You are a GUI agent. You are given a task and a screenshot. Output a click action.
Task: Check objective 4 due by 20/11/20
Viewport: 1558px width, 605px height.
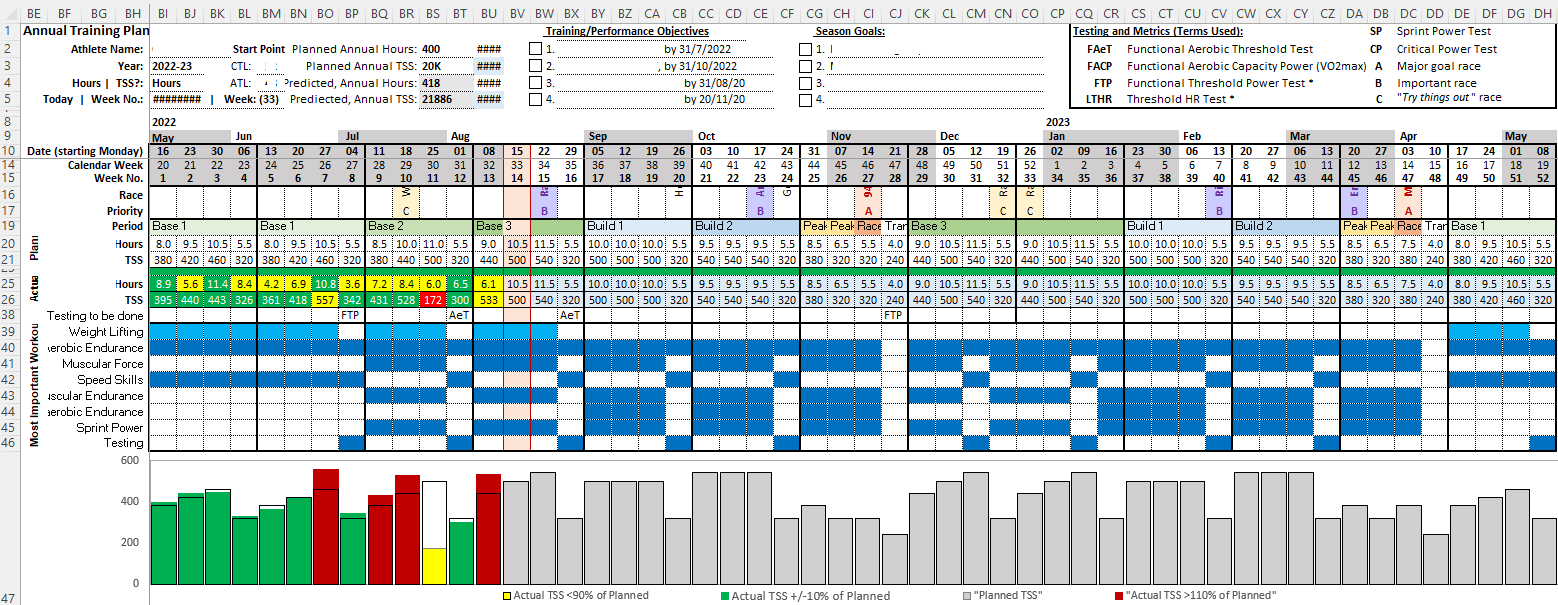click(x=534, y=101)
